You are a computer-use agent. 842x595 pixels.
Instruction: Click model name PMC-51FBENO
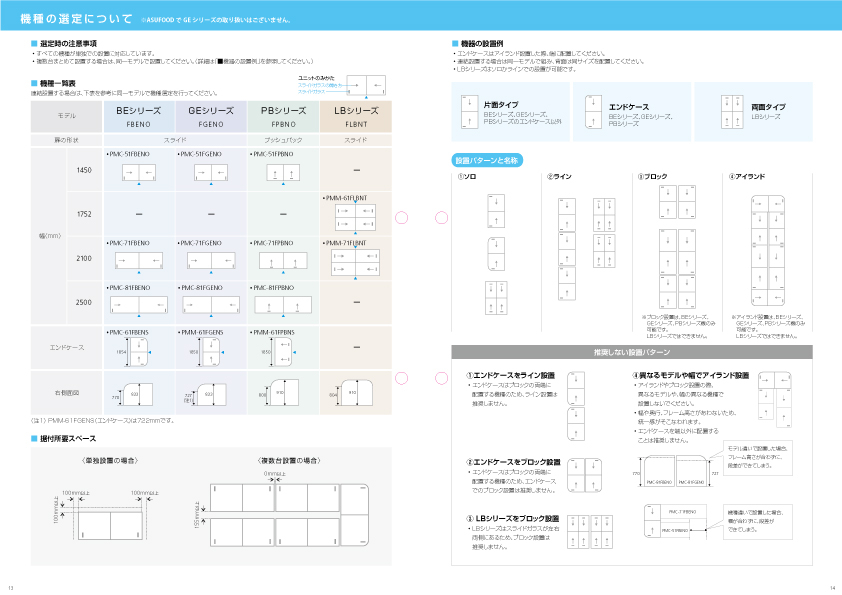tap(129, 154)
